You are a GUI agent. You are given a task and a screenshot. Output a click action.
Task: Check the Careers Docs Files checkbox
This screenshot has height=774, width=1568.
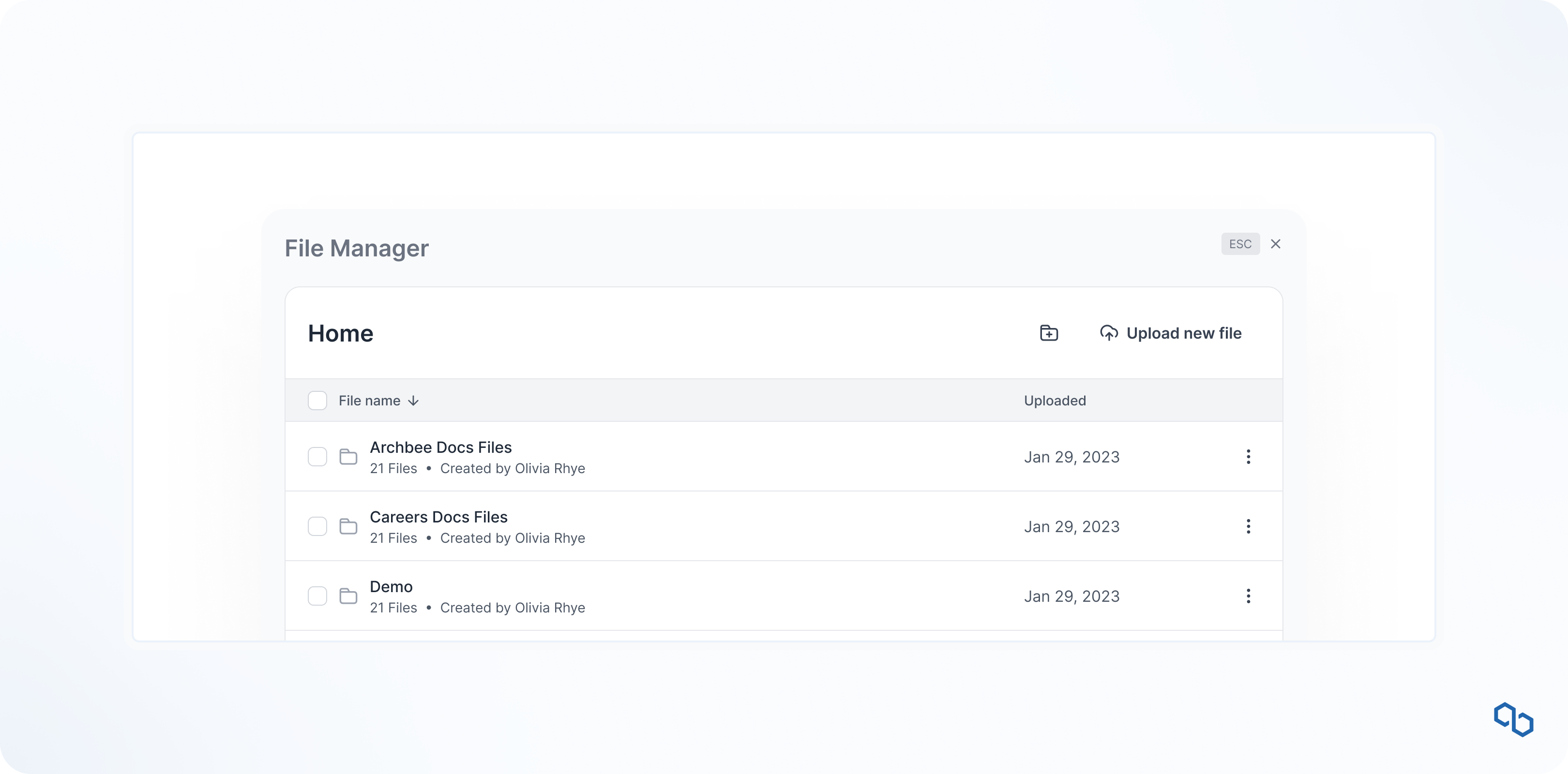317,526
